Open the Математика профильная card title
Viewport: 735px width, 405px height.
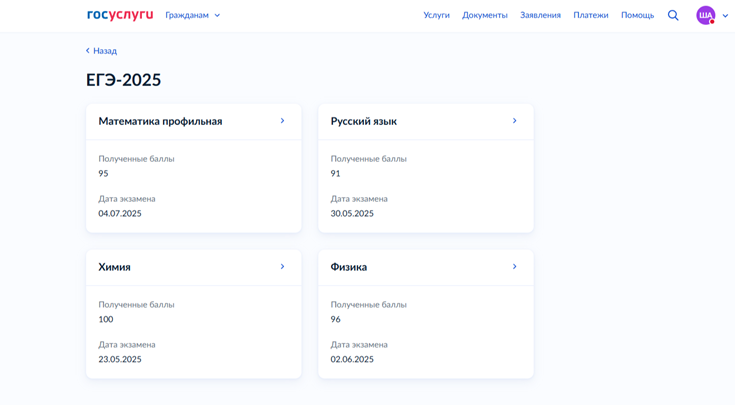[x=160, y=121]
